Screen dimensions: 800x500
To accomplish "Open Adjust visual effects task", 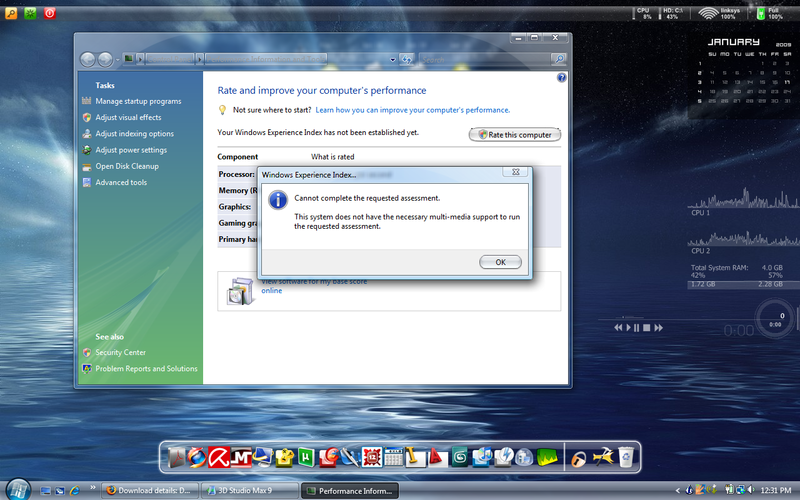I will click(128, 117).
